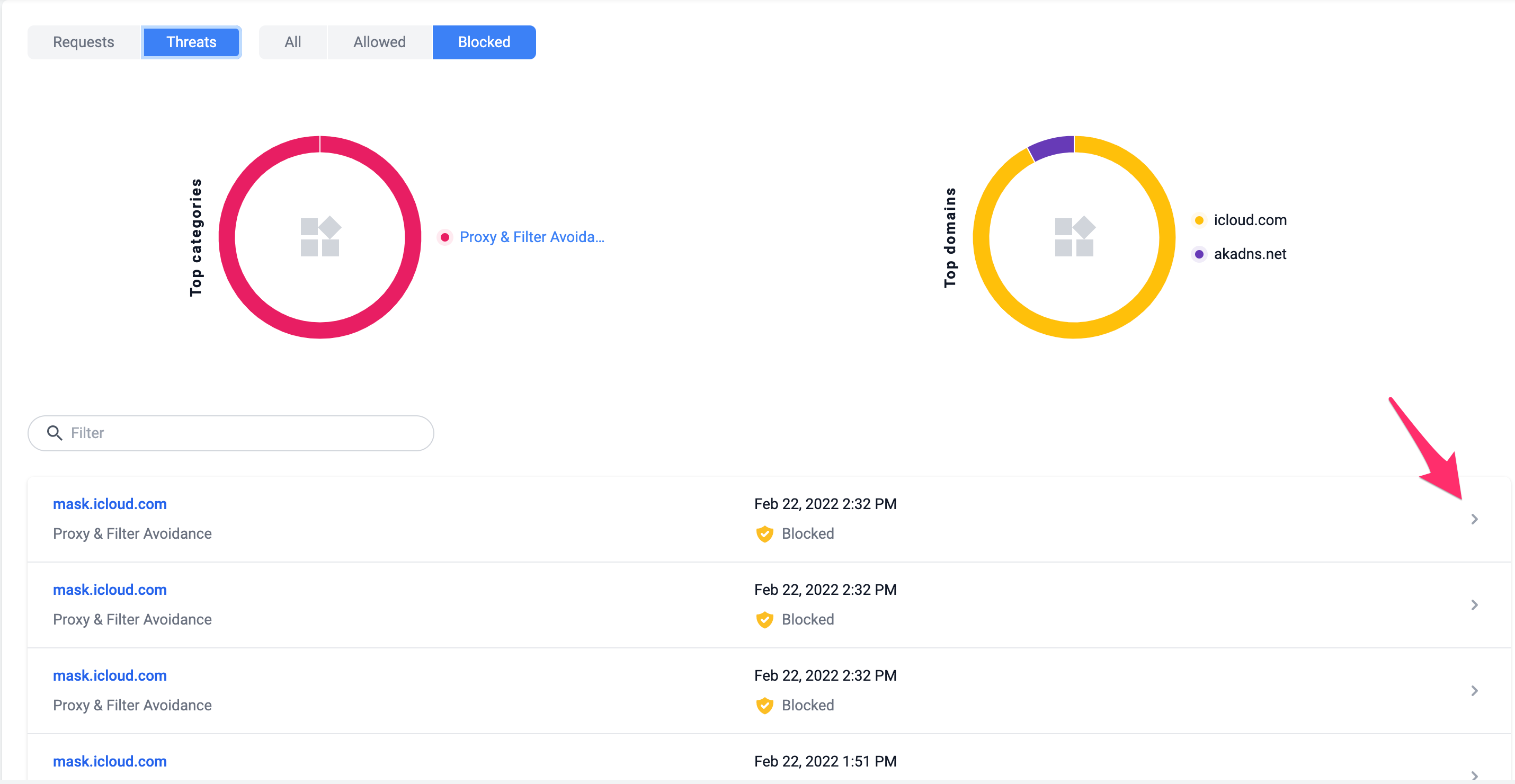Select the Threats tab

(x=191, y=42)
